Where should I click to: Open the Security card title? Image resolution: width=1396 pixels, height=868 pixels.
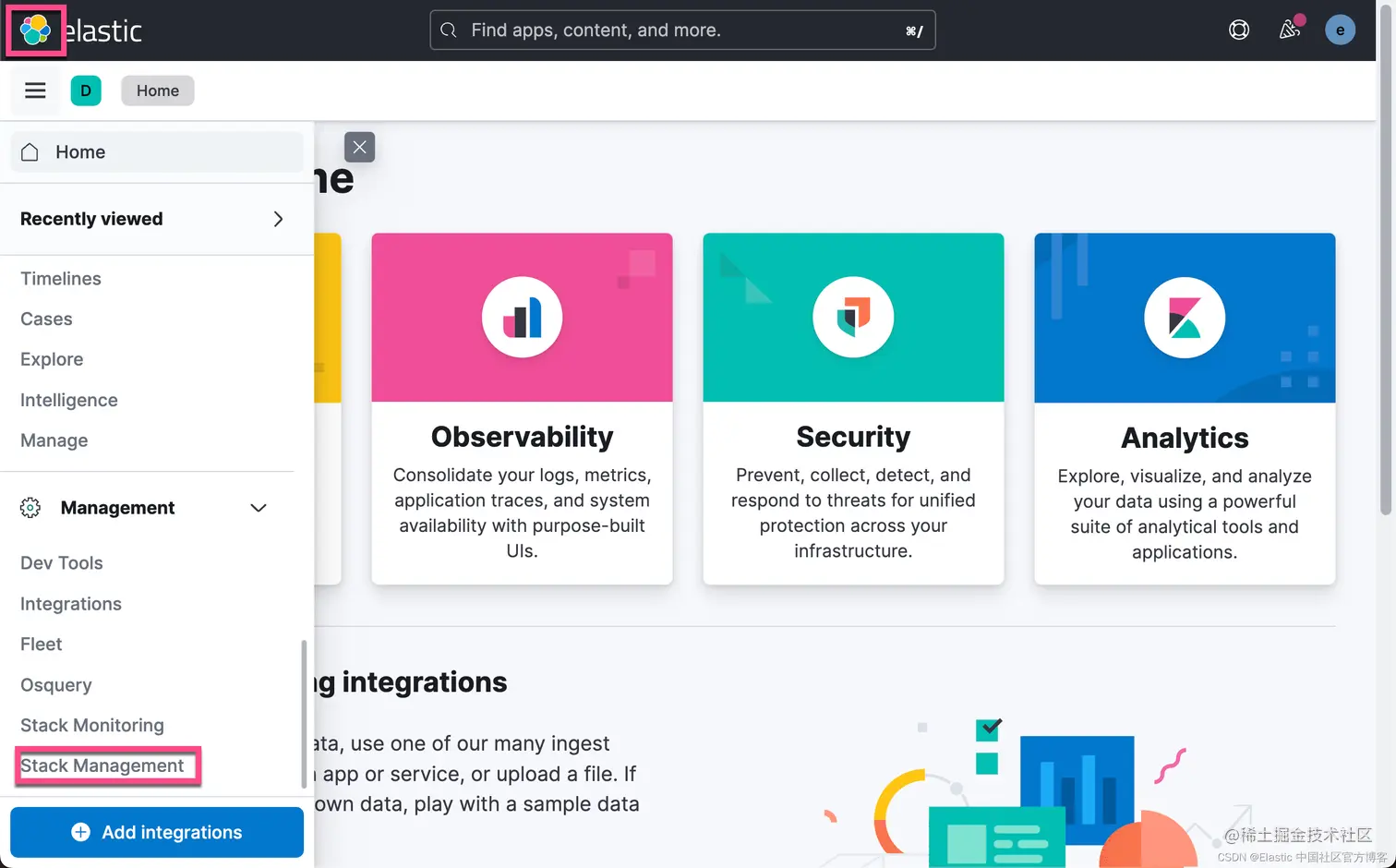click(853, 437)
